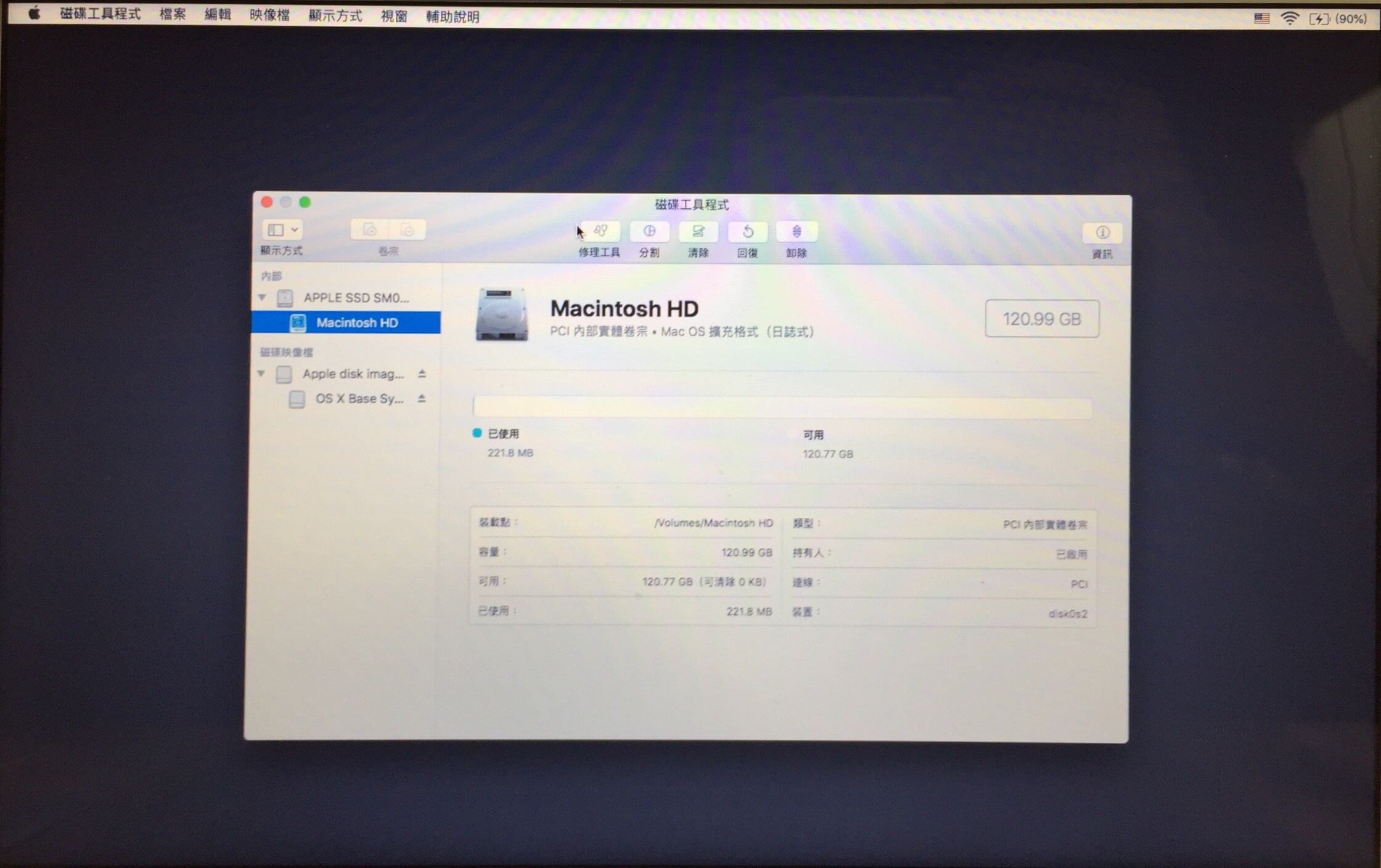Open the 輔助說明 (Help) menu
Image resolution: width=1381 pixels, height=868 pixels.
point(453,17)
